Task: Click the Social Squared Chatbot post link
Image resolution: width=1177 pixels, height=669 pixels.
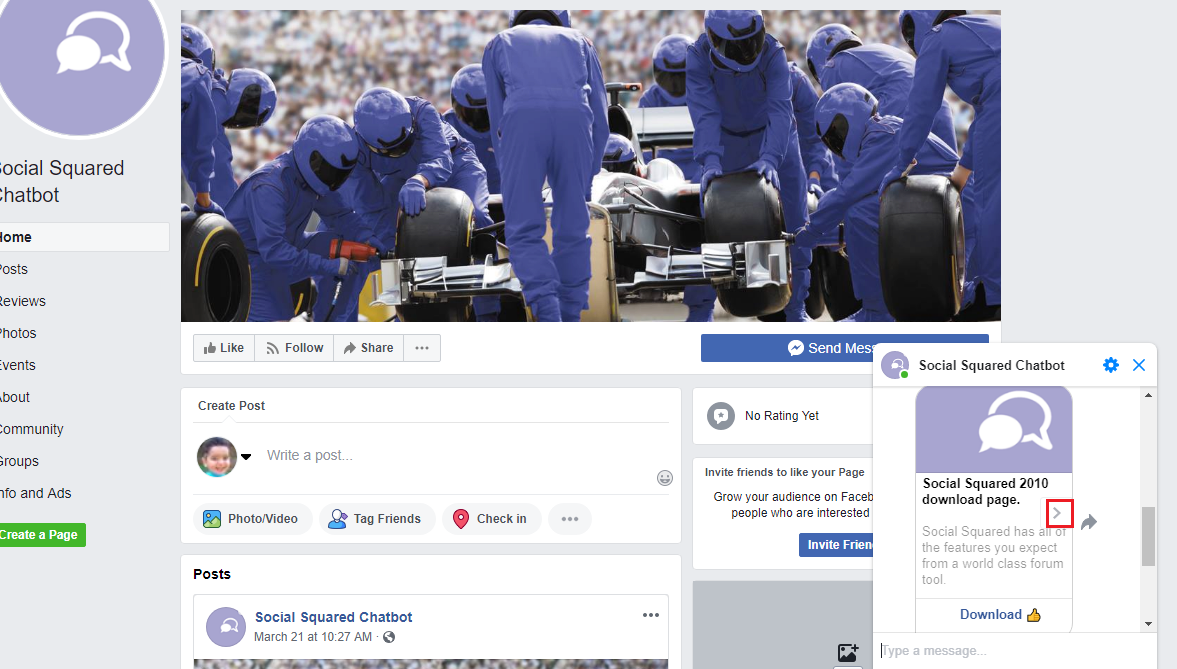Action: (333, 617)
